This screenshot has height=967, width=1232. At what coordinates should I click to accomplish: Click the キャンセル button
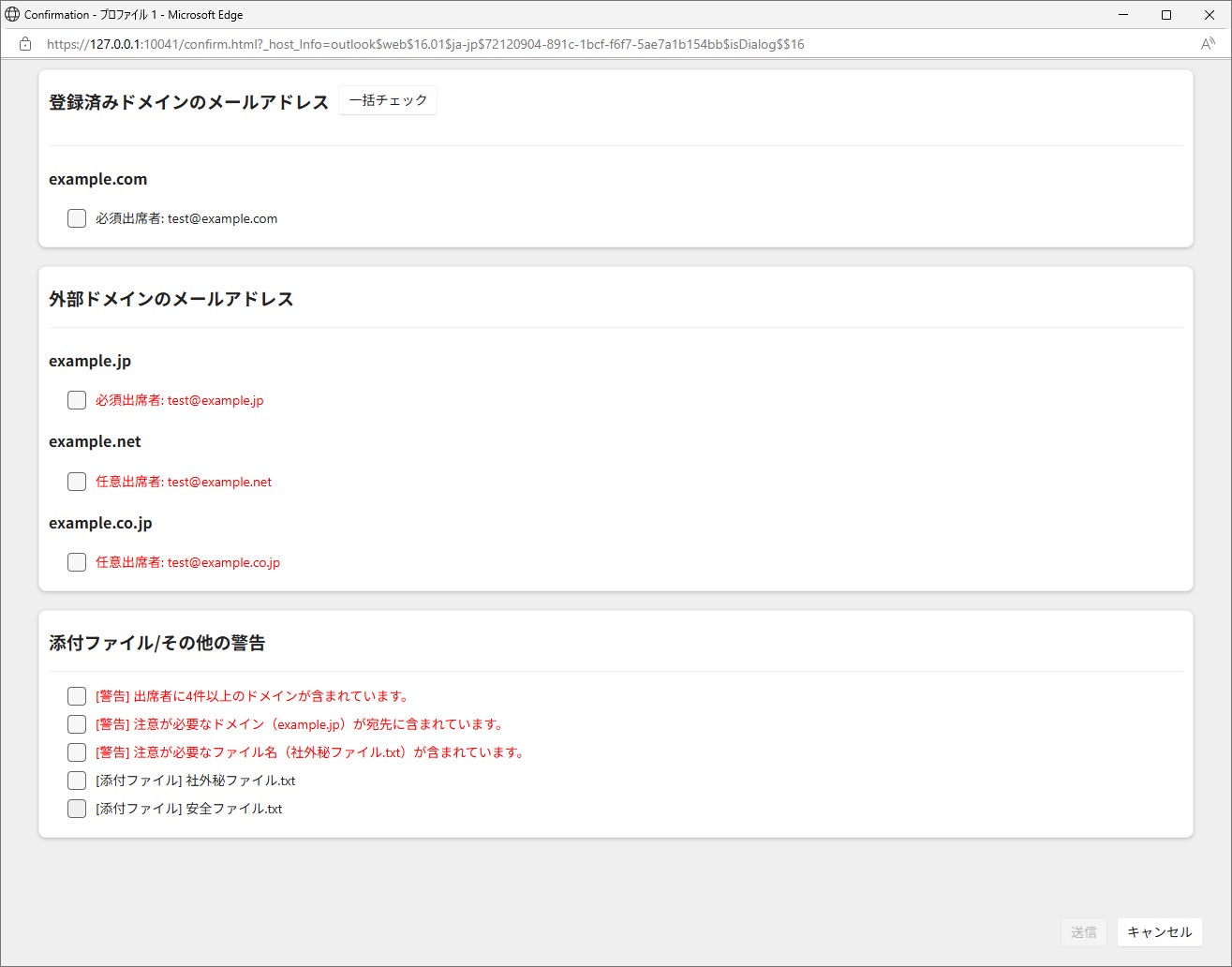point(1159,932)
